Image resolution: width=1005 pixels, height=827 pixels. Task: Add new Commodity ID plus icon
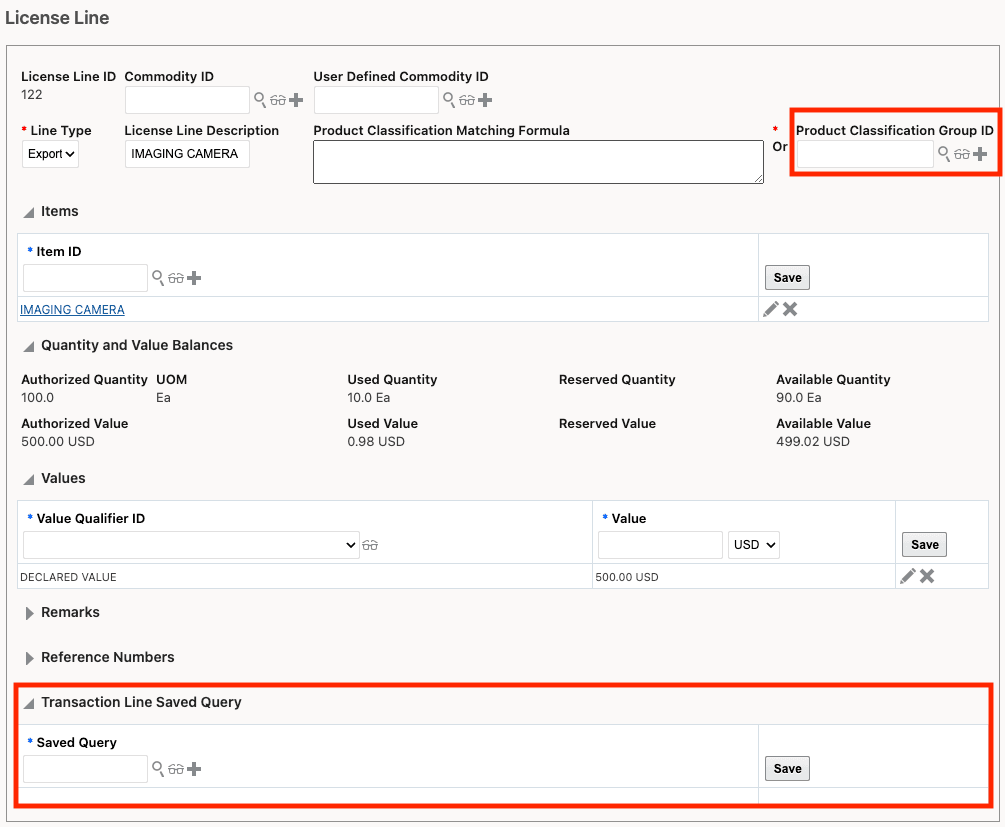pos(296,100)
